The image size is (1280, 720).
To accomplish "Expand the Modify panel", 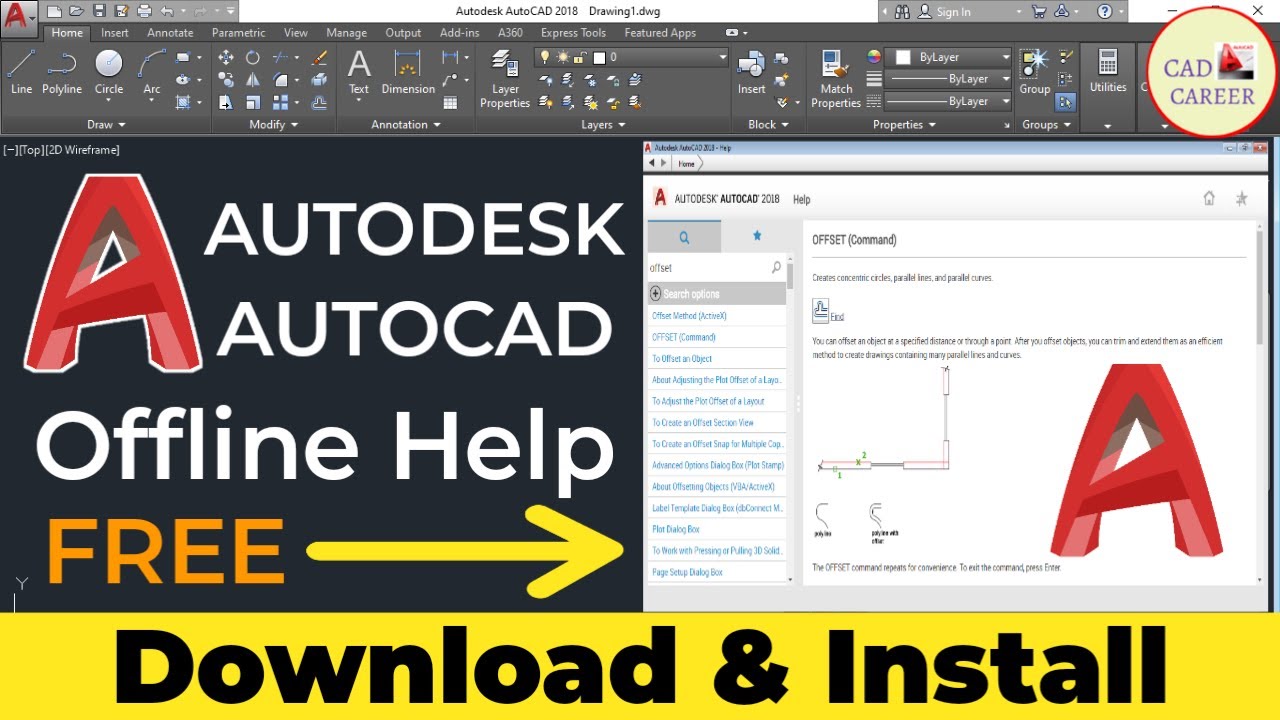I will tap(274, 124).
